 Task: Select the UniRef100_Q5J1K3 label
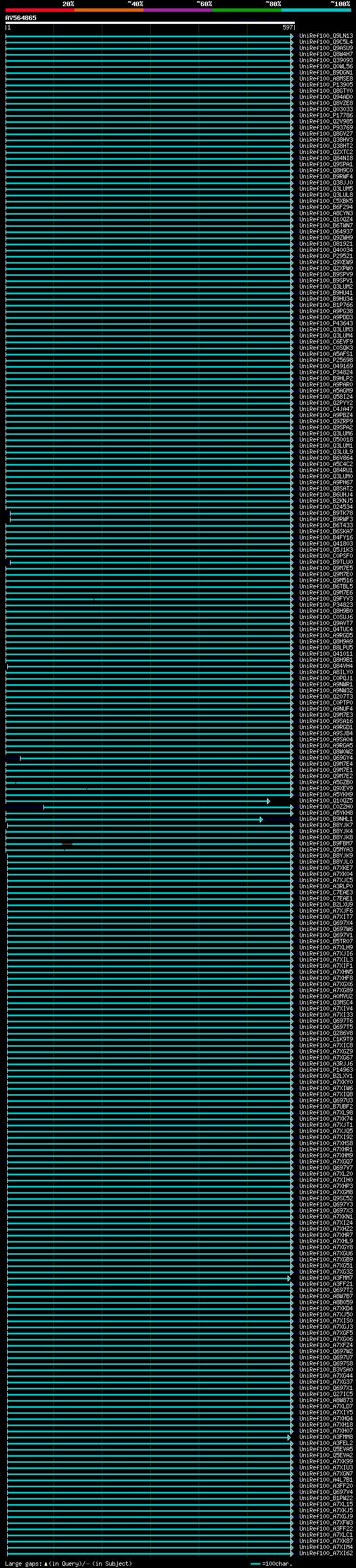tap(325, 550)
